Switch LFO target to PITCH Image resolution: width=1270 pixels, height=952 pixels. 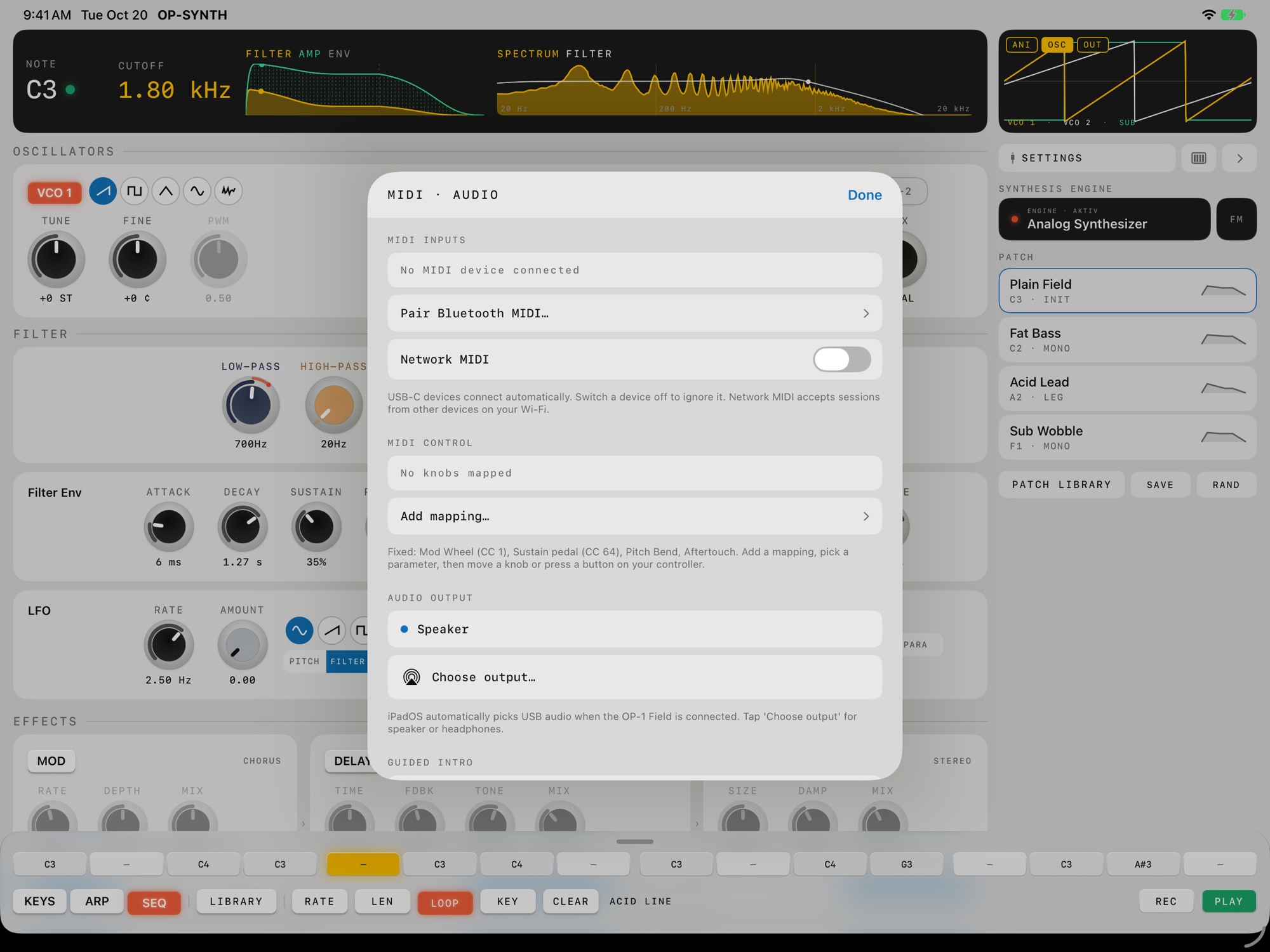click(x=304, y=661)
